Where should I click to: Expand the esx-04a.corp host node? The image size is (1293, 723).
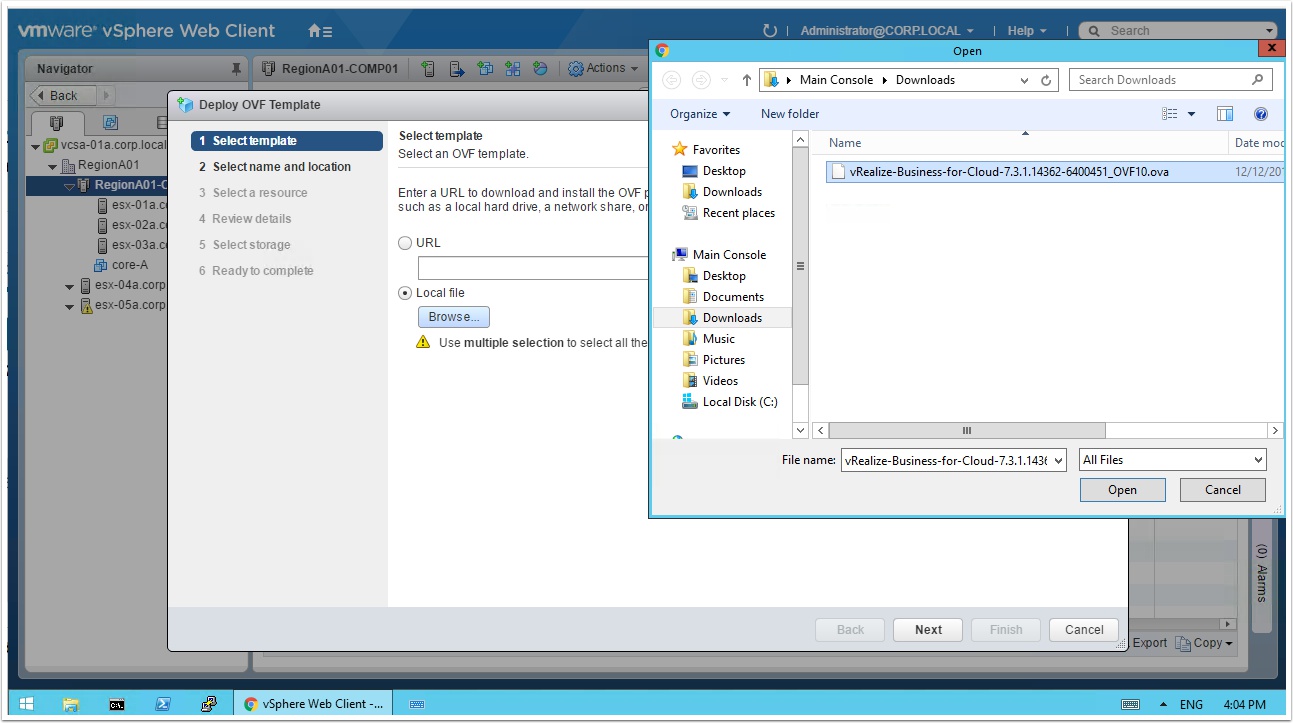[69, 286]
